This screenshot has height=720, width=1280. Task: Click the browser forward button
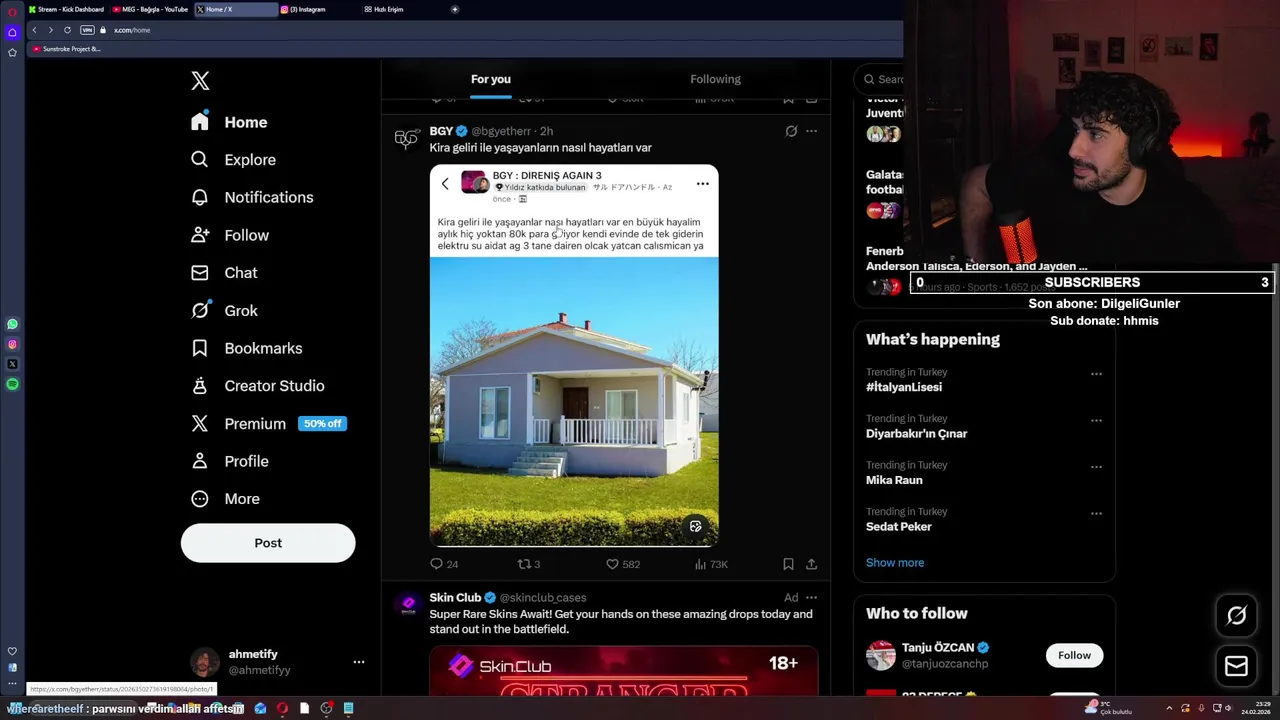click(51, 30)
